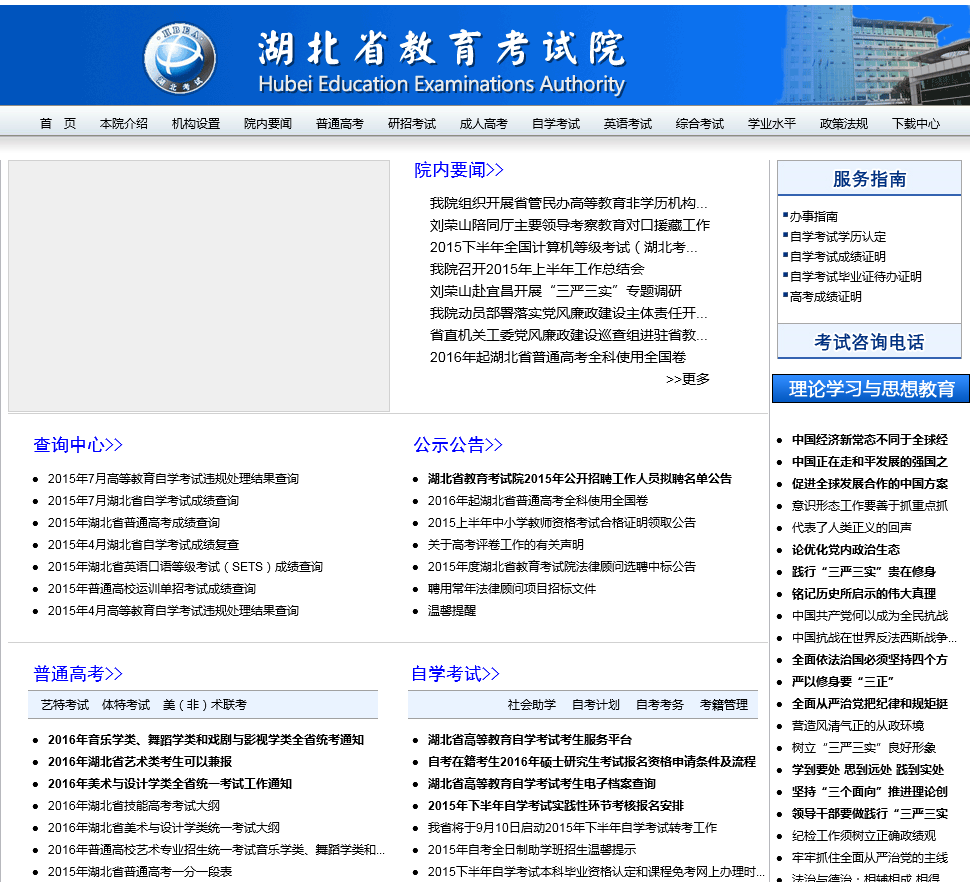This screenshot has width=970, height=882.
Task: Open article 严以修身要“三正”
Action: point(843,682)
